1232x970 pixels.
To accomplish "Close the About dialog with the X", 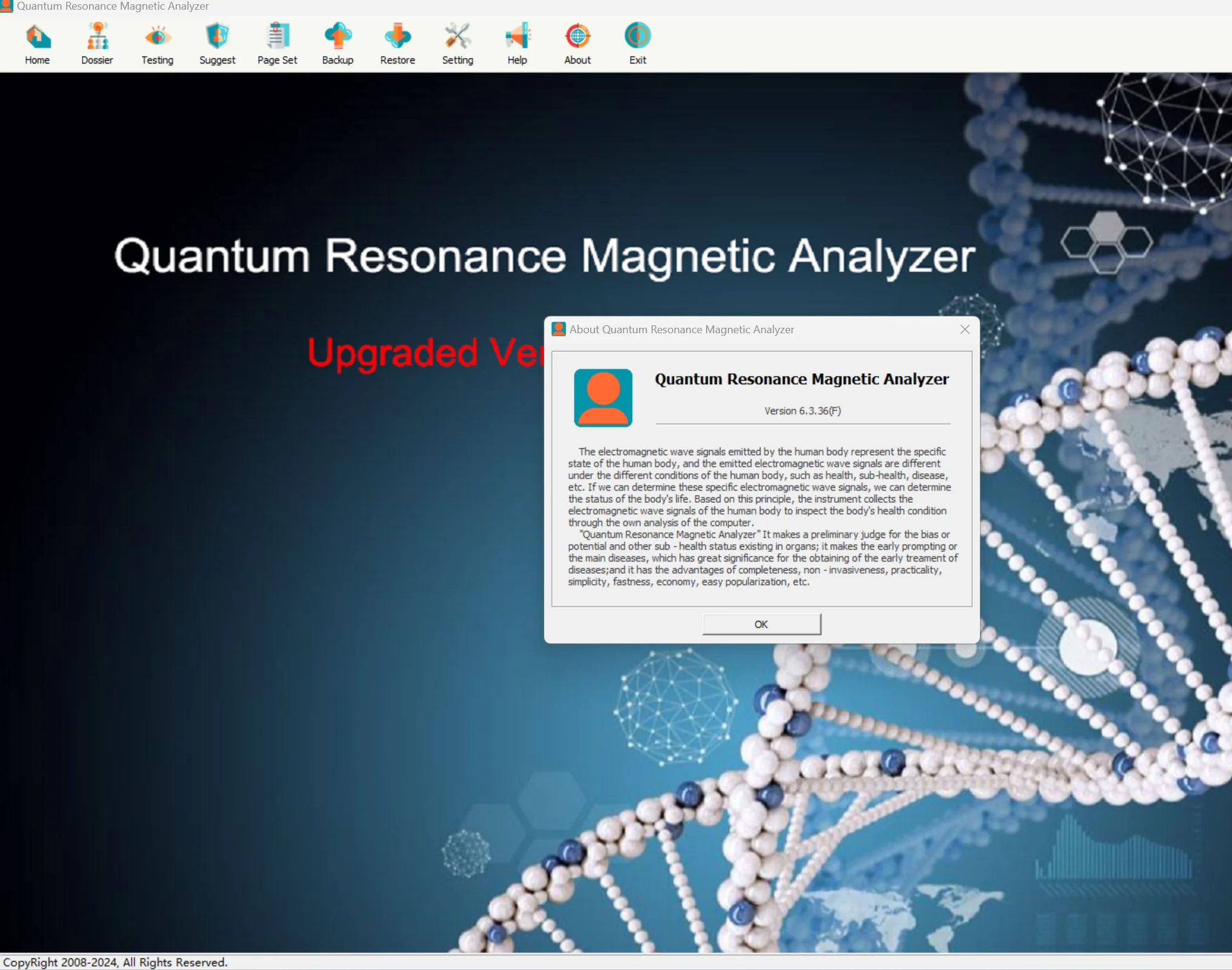I will [x=965, y=329].
